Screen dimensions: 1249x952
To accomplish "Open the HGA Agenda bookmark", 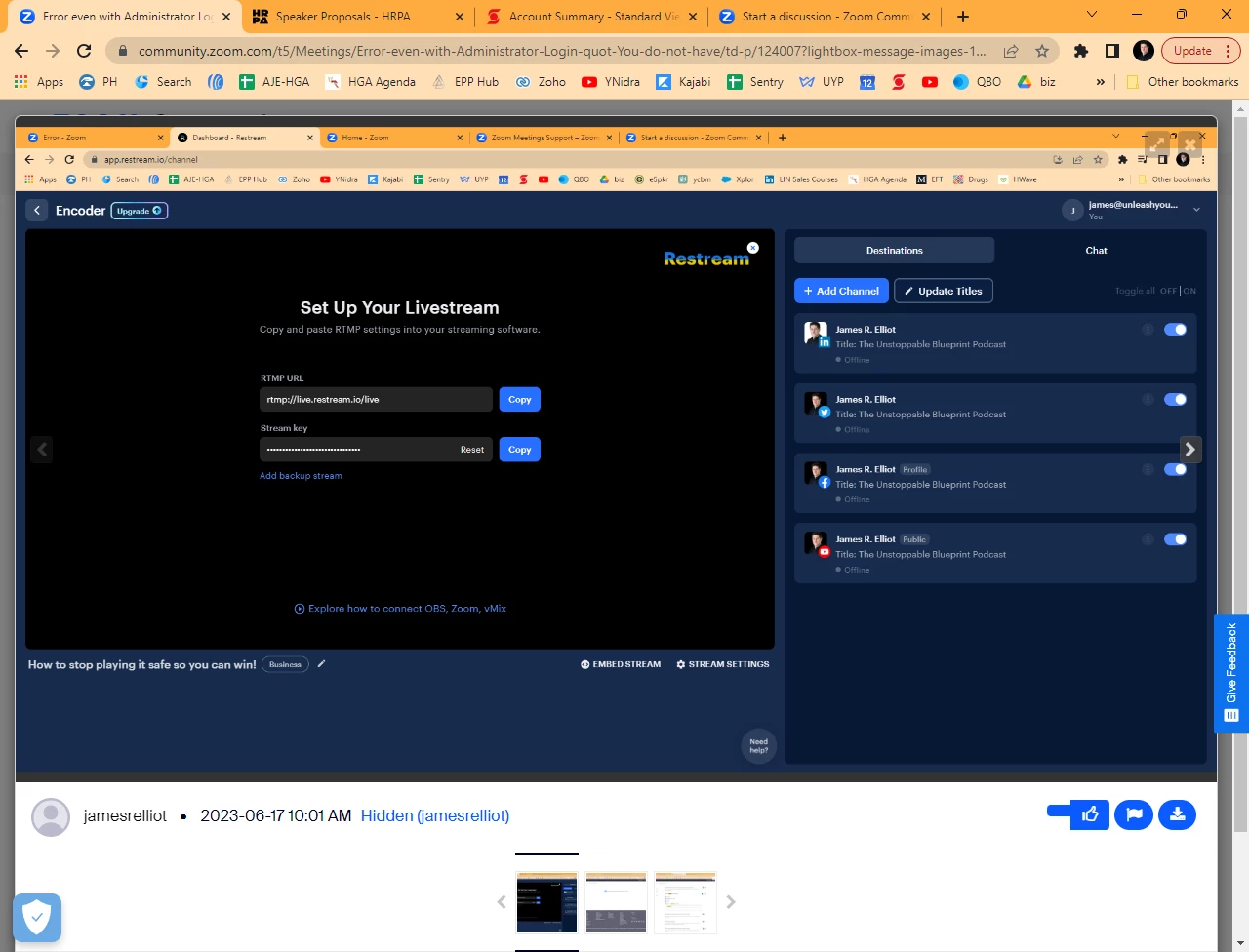I will (x=371, y=82).
